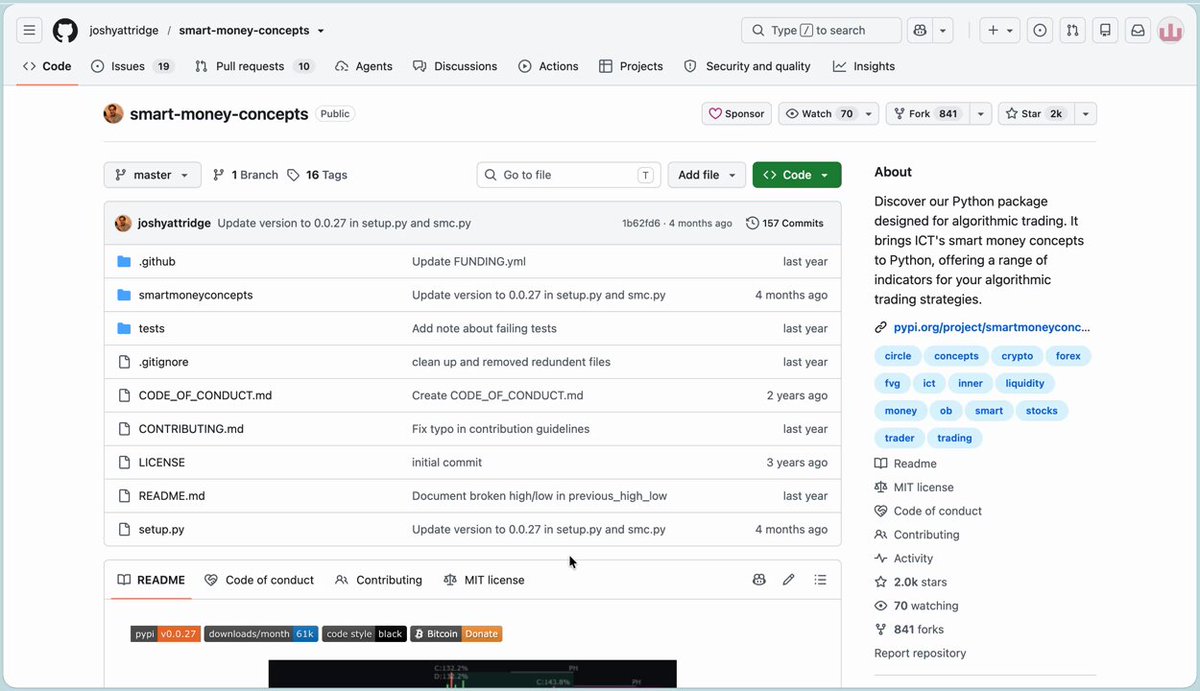The height and width of the screenshot is (691, 1200).
Task: Sponsor this repository
Action: [737, 114]
